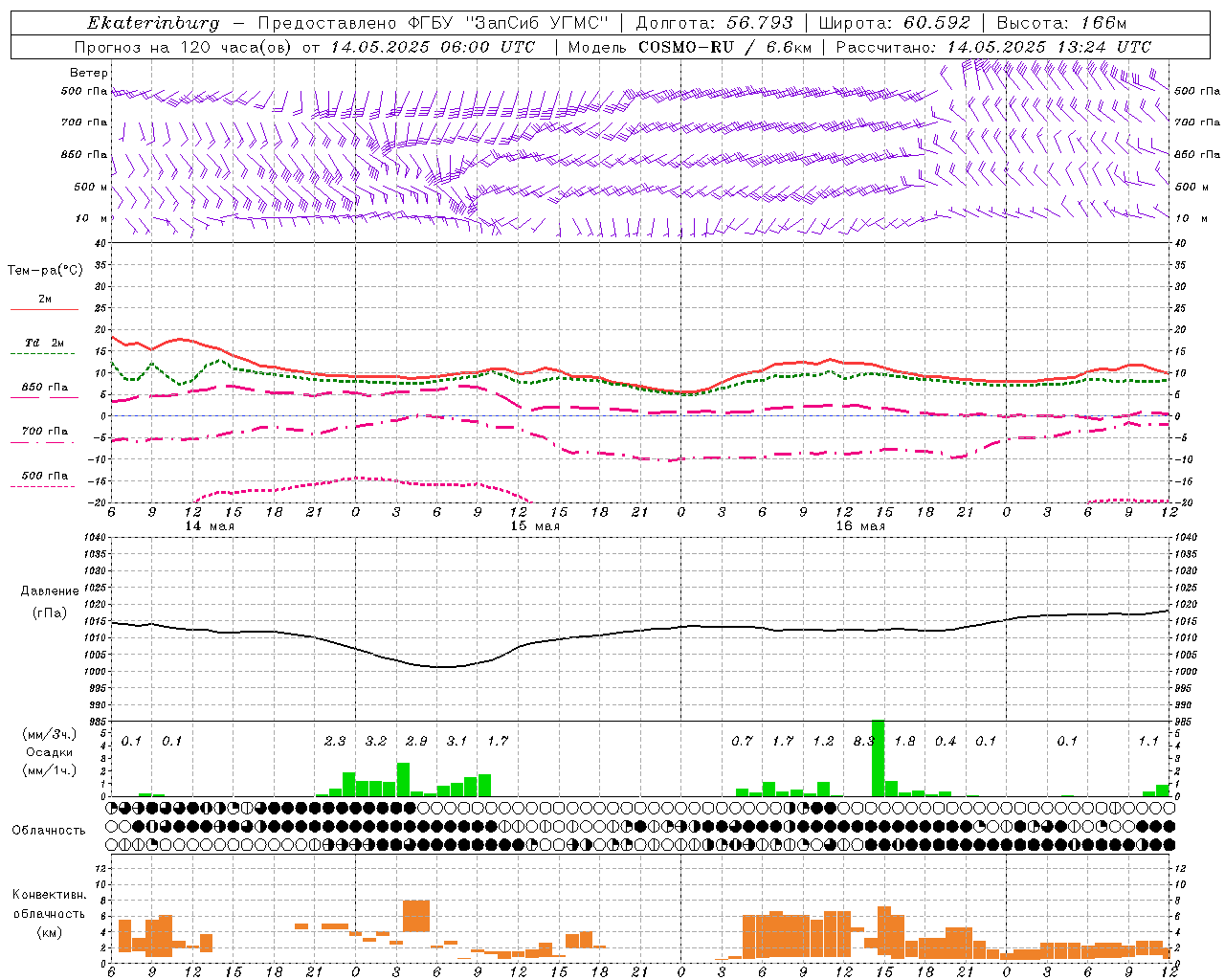Viewport: 1225px width, 980px height.
Task: Click the '500 гПа' dotted legend entry in temperature legend
Action: (x=45, y=479)
